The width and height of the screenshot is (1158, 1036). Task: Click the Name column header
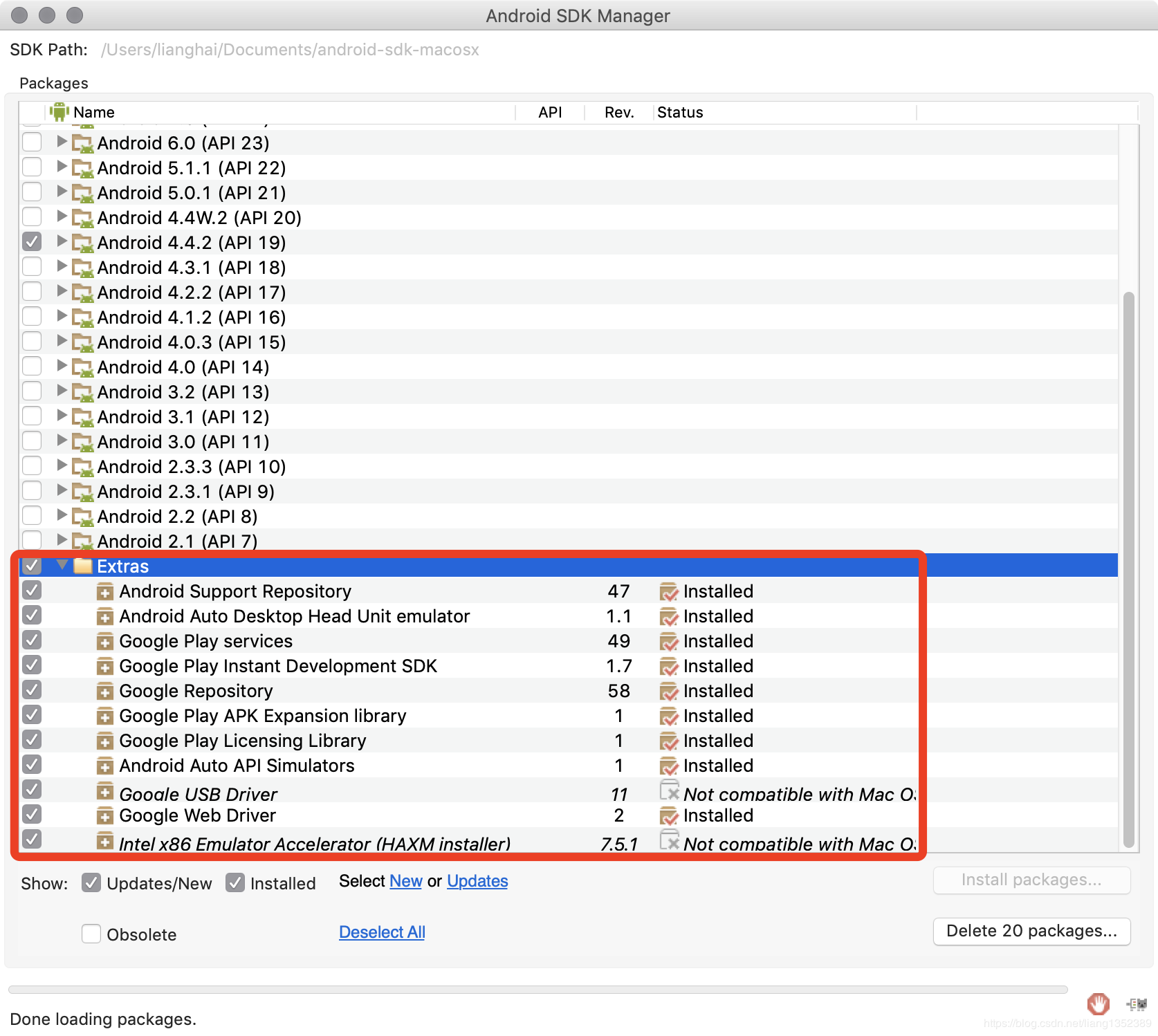tap(281, 112)
